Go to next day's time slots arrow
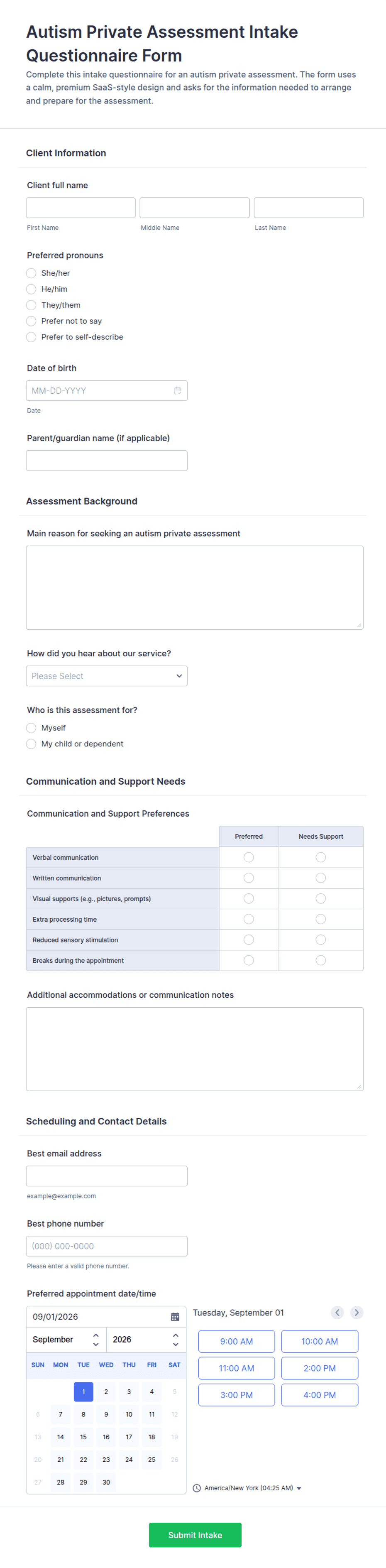 [357, 1313]
